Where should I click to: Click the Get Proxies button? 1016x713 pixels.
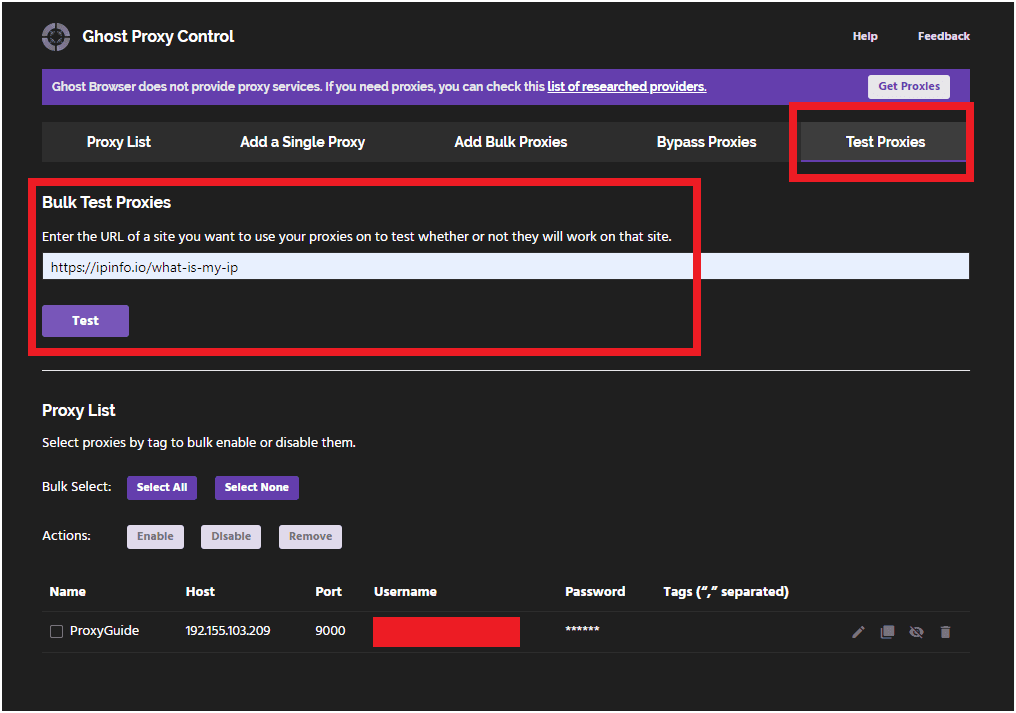click(x=908, y=87)
